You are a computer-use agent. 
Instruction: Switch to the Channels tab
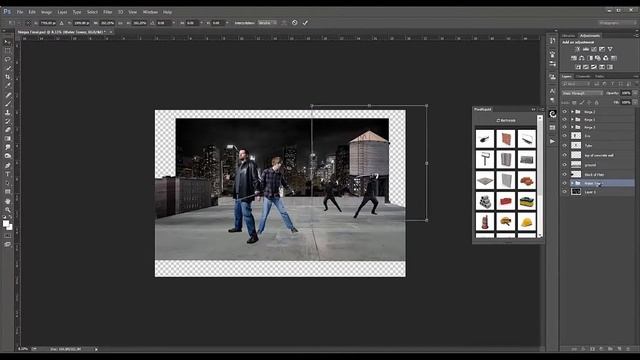pyautogui.click(x=583, y=76)
